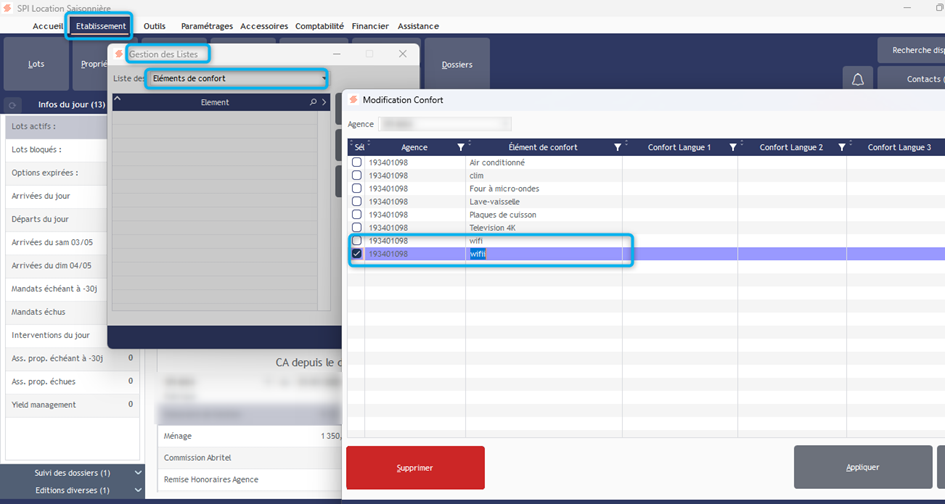Open the Confort Langue 2 filter funnel

841,147
